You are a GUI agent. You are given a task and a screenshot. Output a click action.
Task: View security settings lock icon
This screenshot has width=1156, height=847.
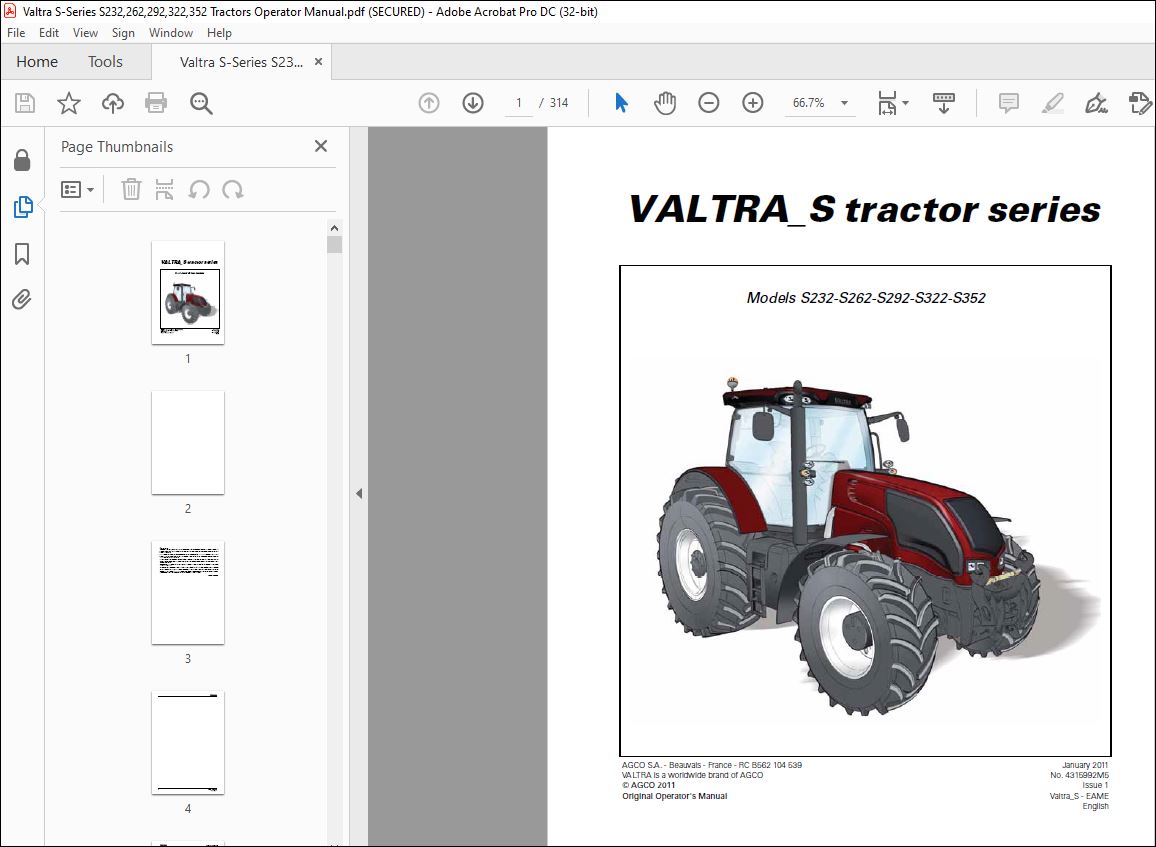(22, 160)
